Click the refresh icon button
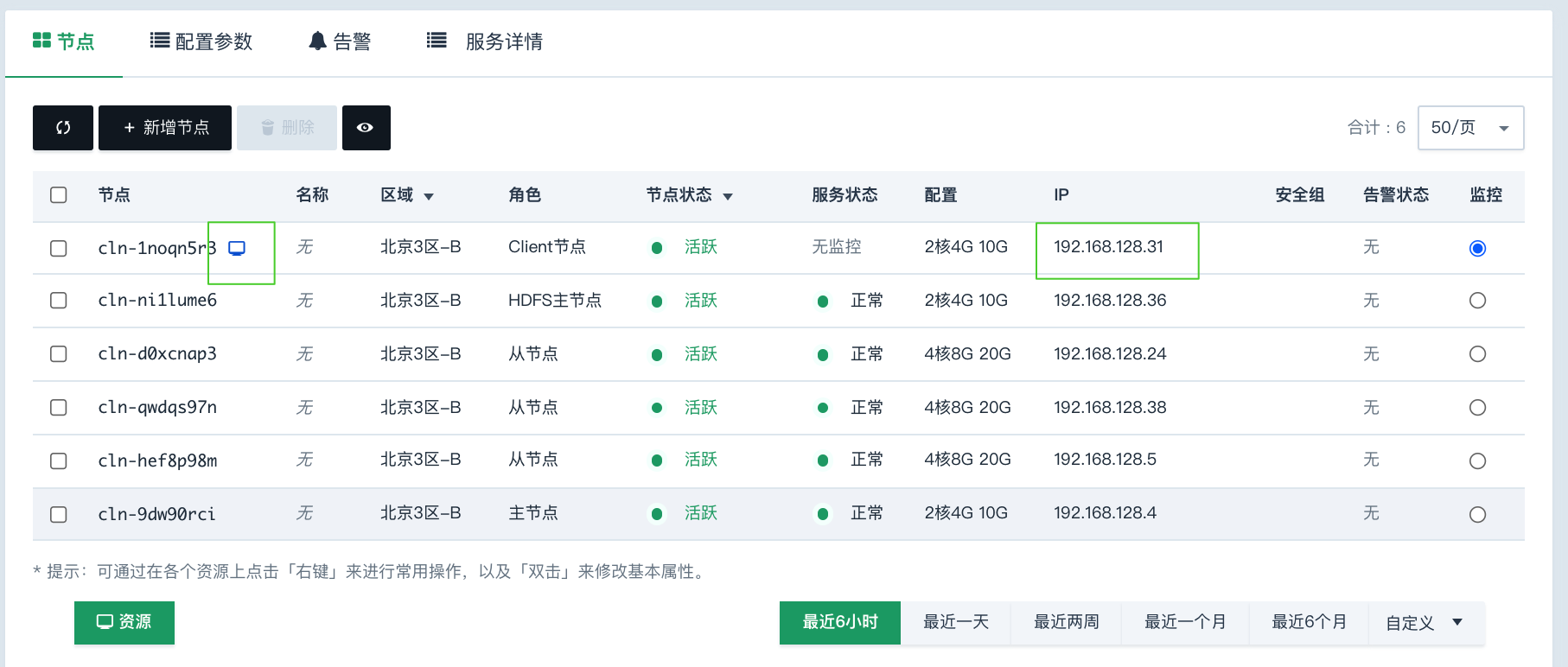Image resolution: width=1568 pixels, height=667 pixels. pos(63,128)
